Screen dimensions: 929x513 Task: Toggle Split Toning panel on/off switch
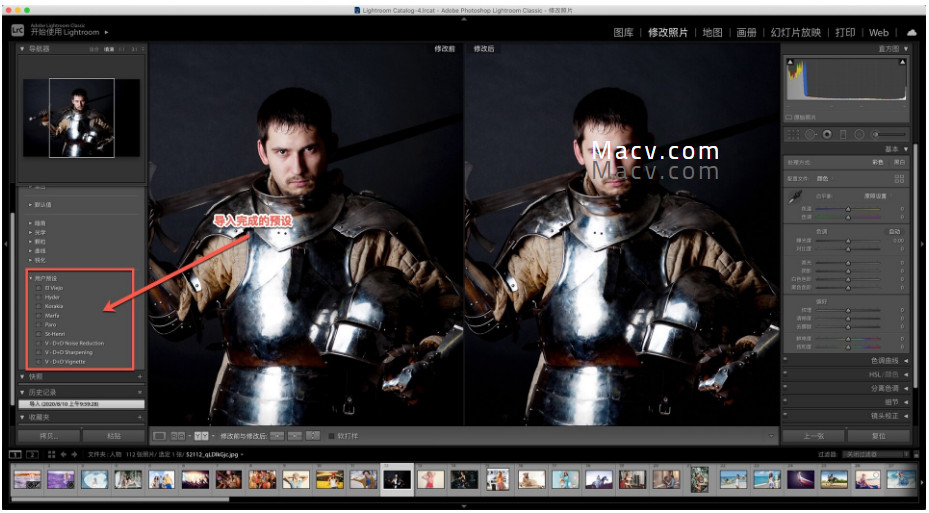point(786,388)
